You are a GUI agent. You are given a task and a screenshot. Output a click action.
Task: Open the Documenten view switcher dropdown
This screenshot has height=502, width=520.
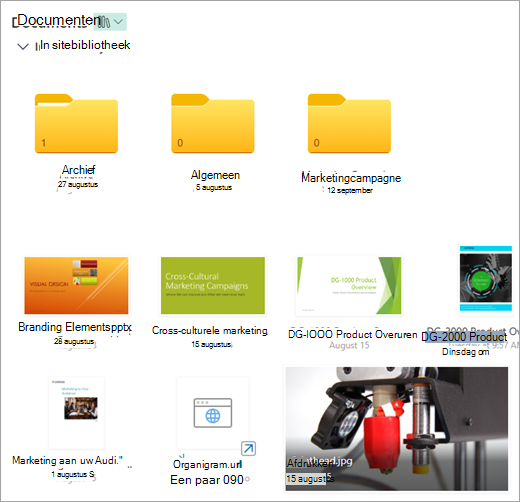(110, 22)
